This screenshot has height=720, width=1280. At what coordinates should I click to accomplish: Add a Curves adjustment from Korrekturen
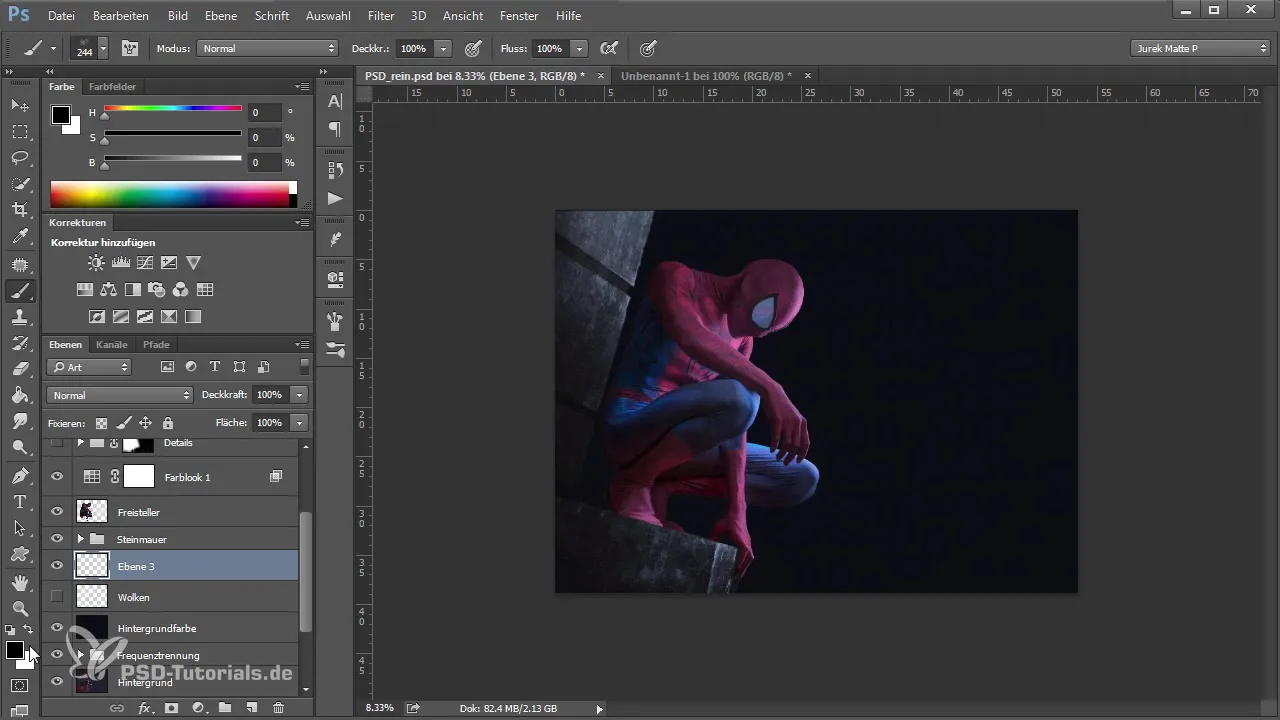coord(145,263)
